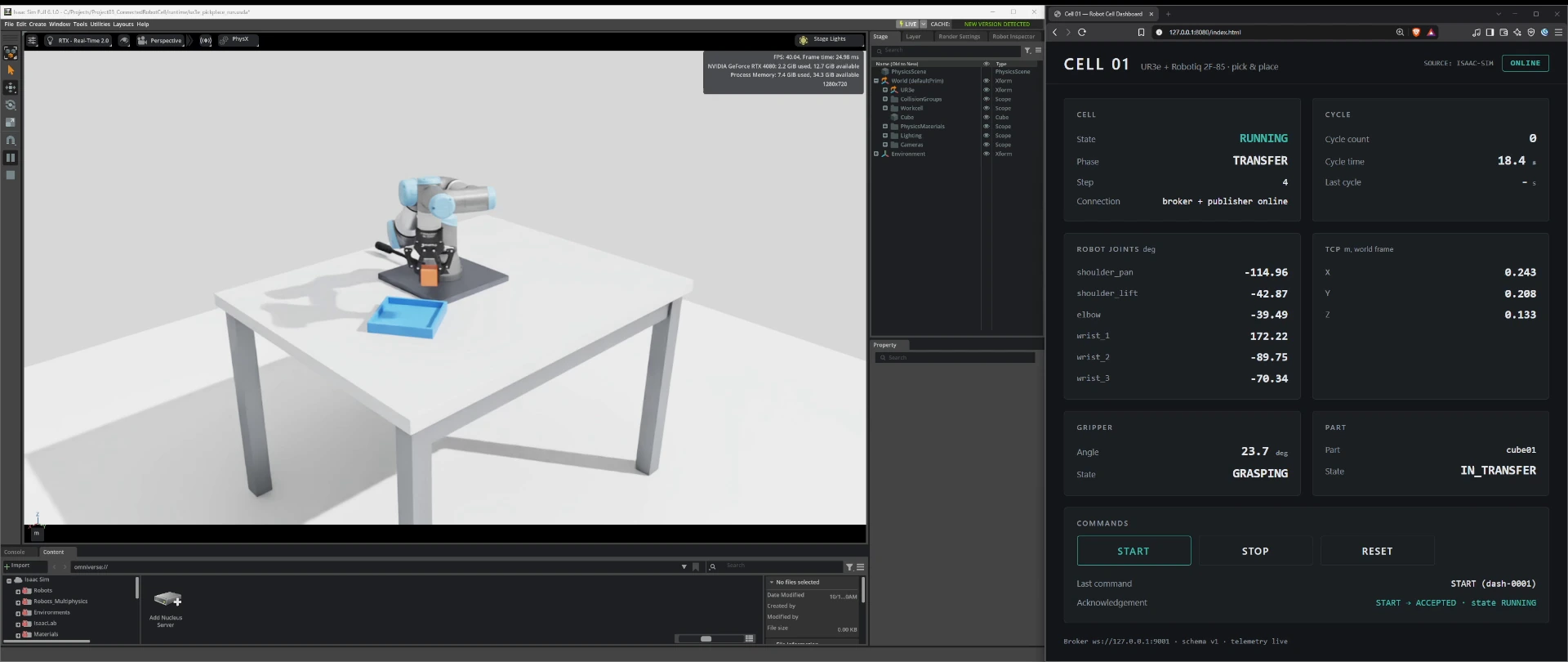Toggle visibility eye for UR3e prim

(x=986, y=90)
